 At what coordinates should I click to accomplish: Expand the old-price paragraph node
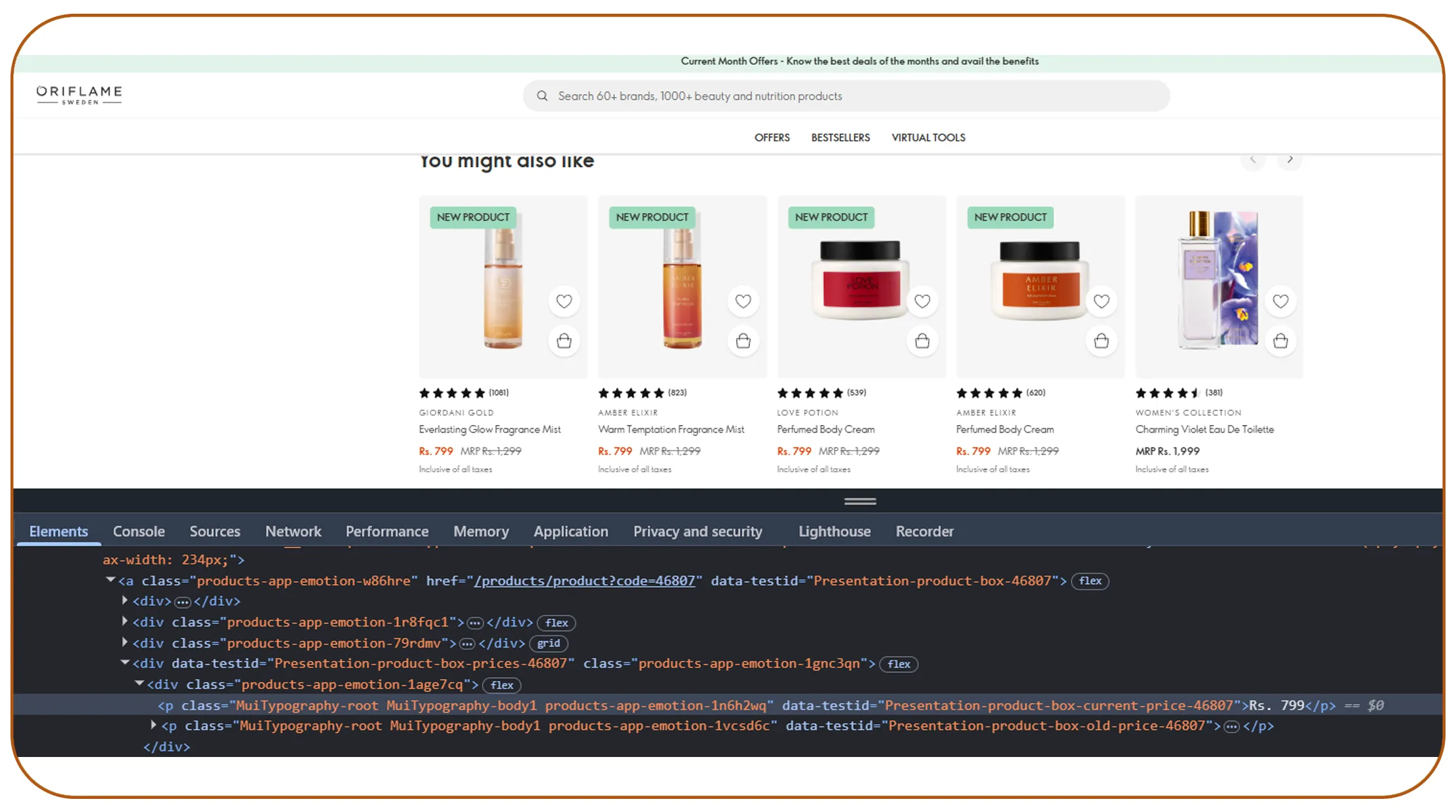[x=153, y=724]
